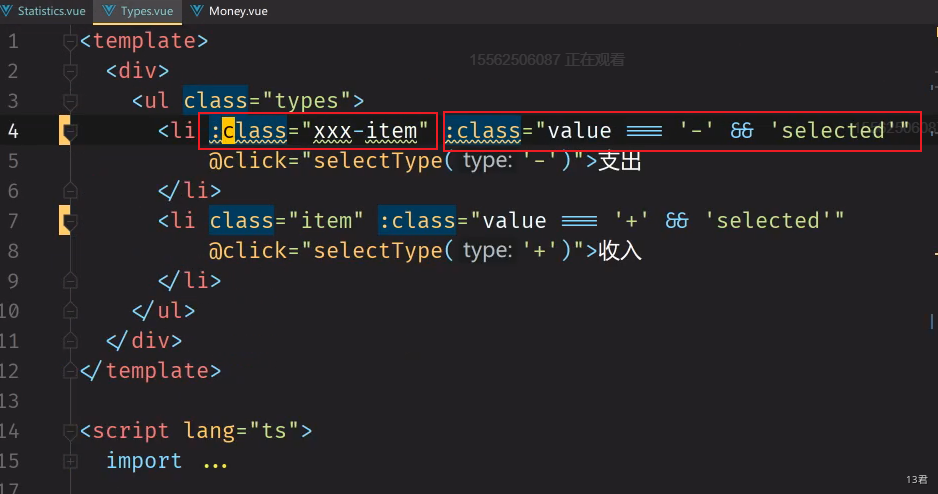Screen dimensions: 938x494
Task: Click the folded import ellipsis
Action: [x=215, y=463]
